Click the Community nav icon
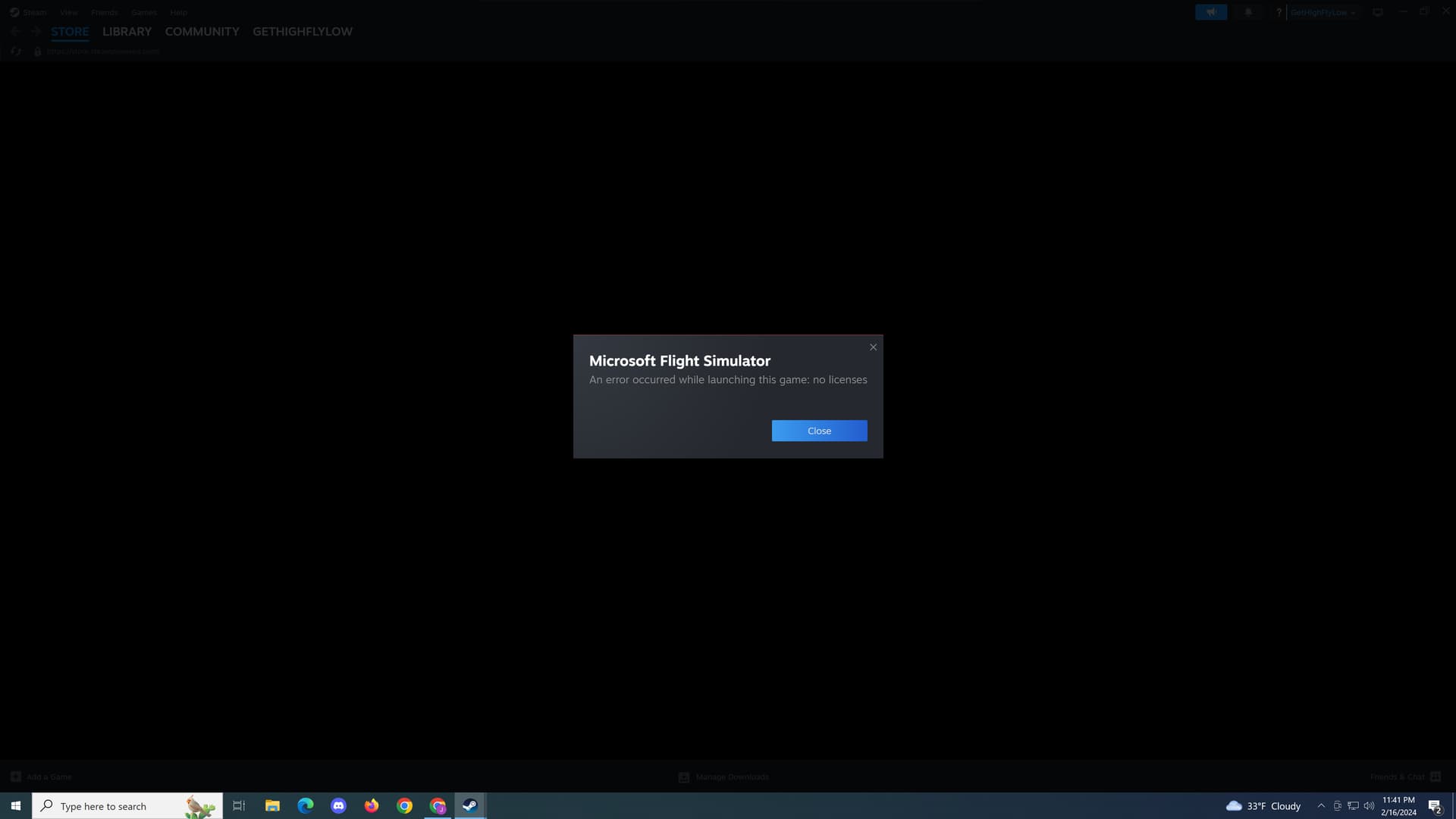The width and height of the screenshot is (1456, 819). [x=201, y=31]
